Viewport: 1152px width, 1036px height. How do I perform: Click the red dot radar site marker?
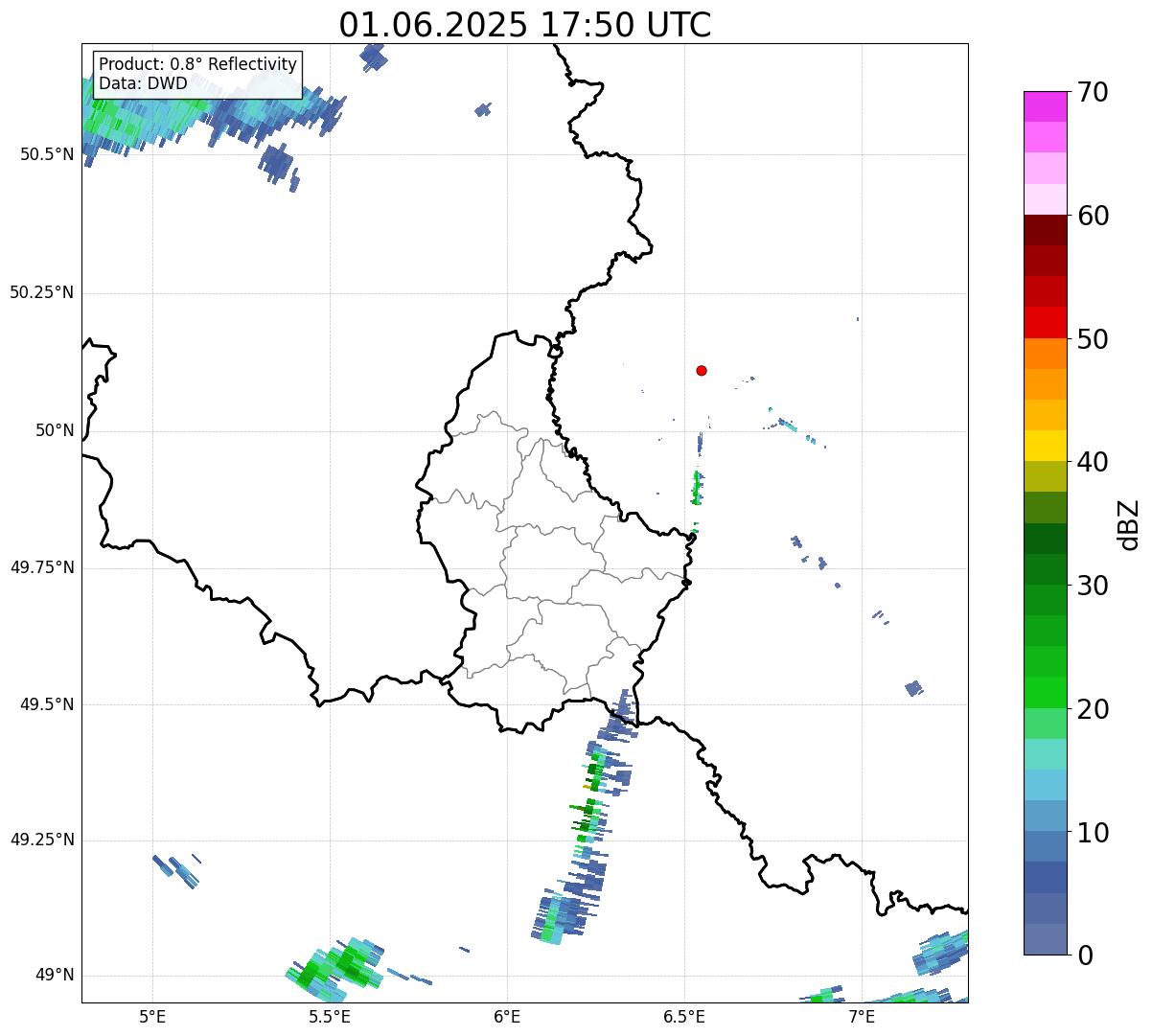(x=702, y=370)
